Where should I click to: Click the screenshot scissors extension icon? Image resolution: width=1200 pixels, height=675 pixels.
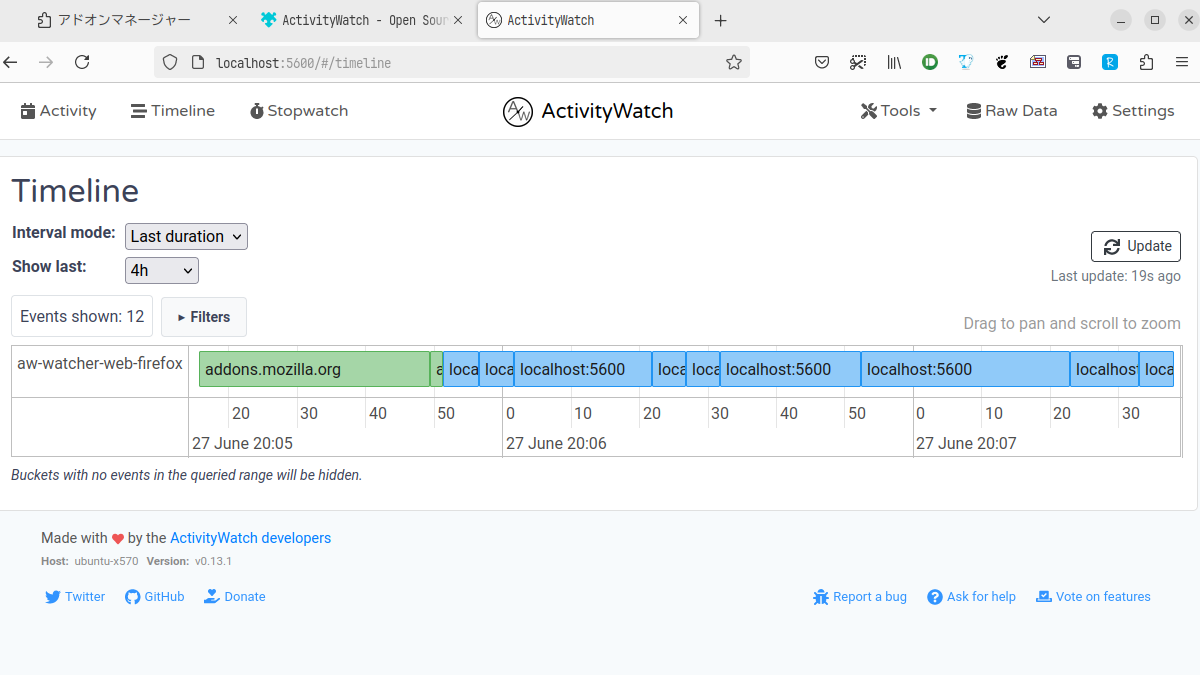(x=858, y=62)
